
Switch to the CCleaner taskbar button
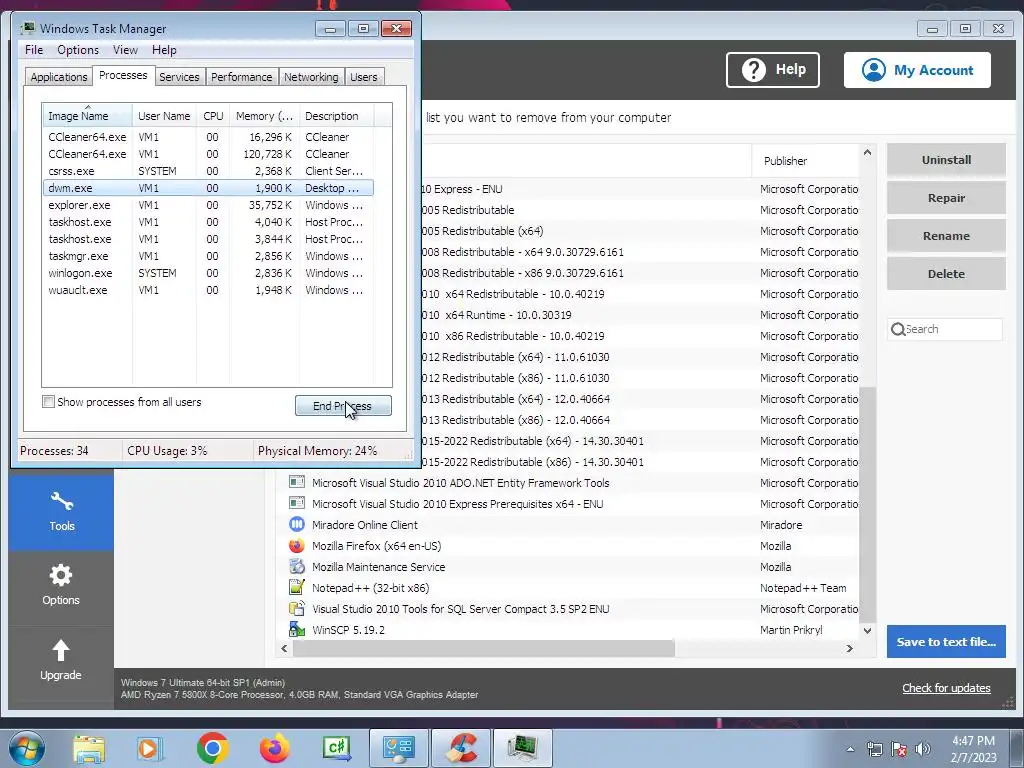[x=461, y=748]
